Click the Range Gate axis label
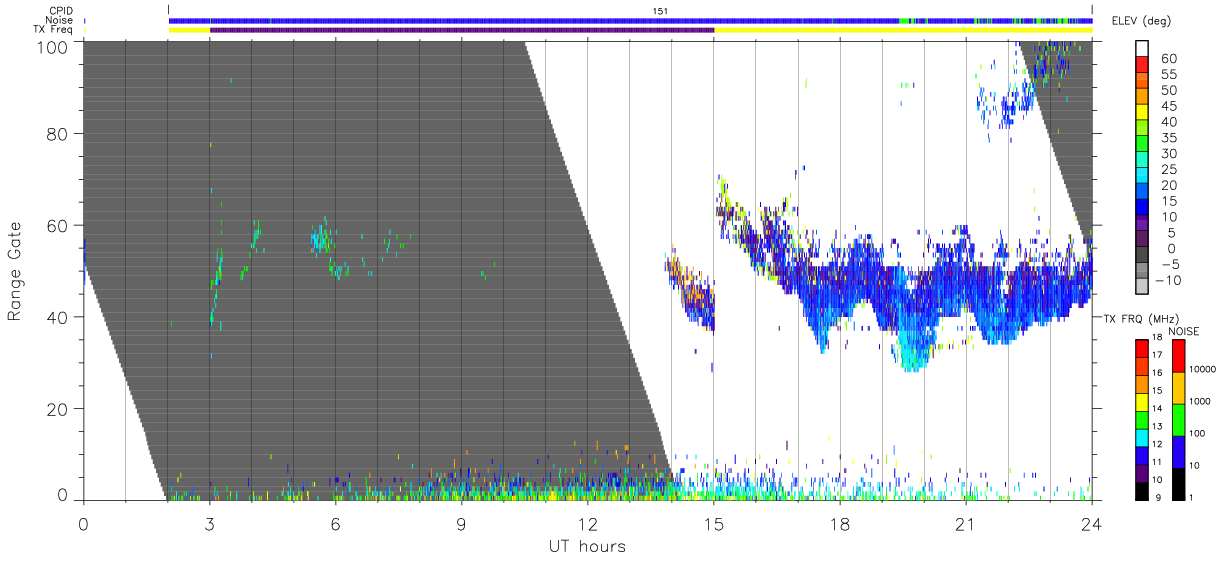Screen dimensions: 1228x567 (15, 270)
